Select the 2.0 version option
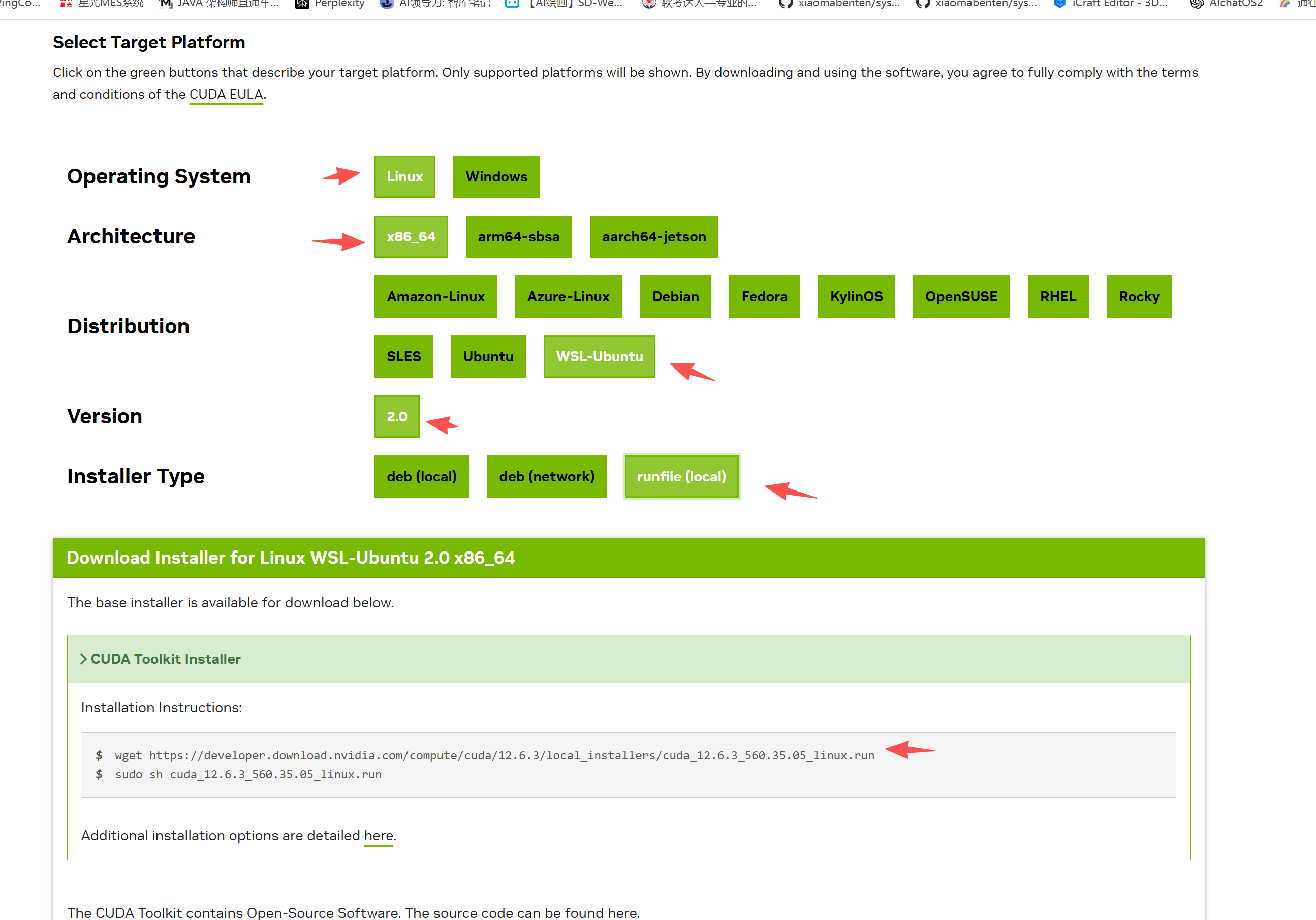This screenshot has height=920, width=1316. click(397, 417)
